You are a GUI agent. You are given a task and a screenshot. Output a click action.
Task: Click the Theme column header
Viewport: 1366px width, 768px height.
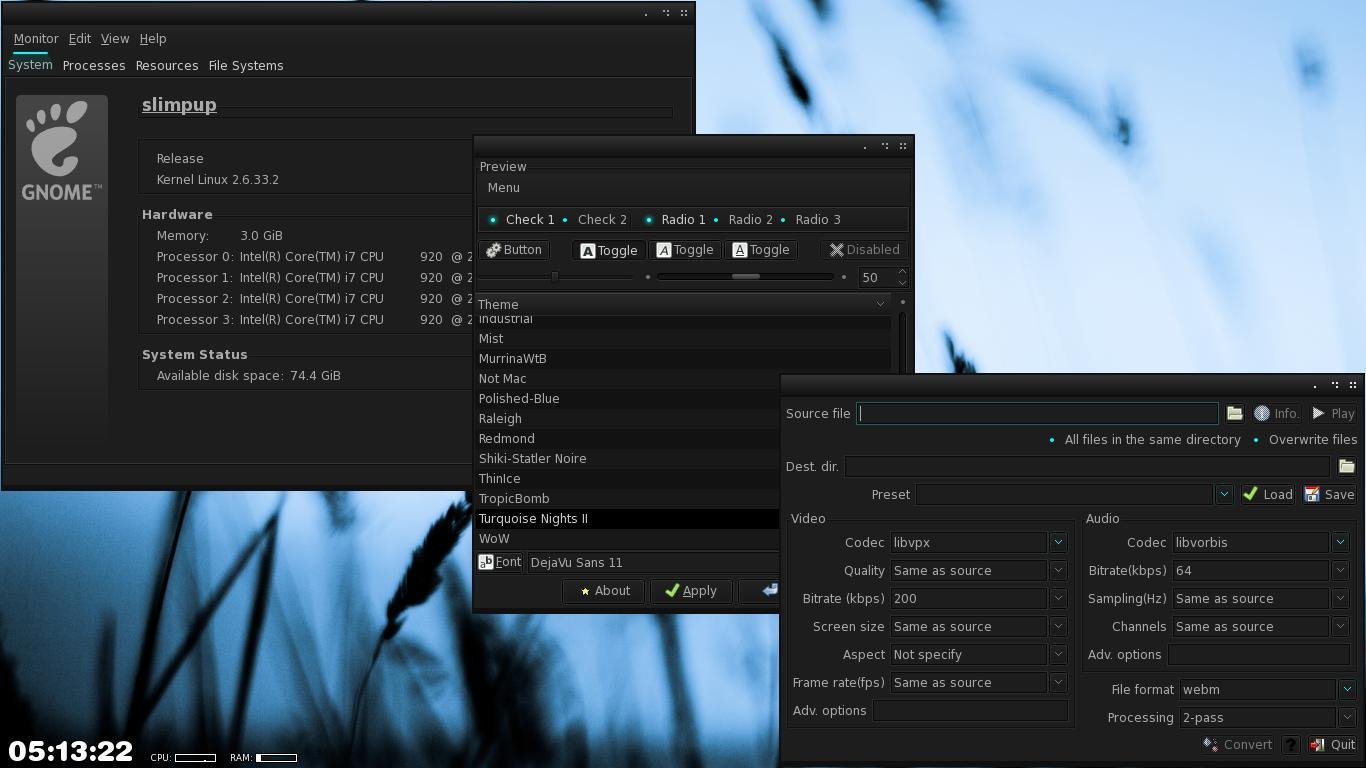tap(683, 304)
